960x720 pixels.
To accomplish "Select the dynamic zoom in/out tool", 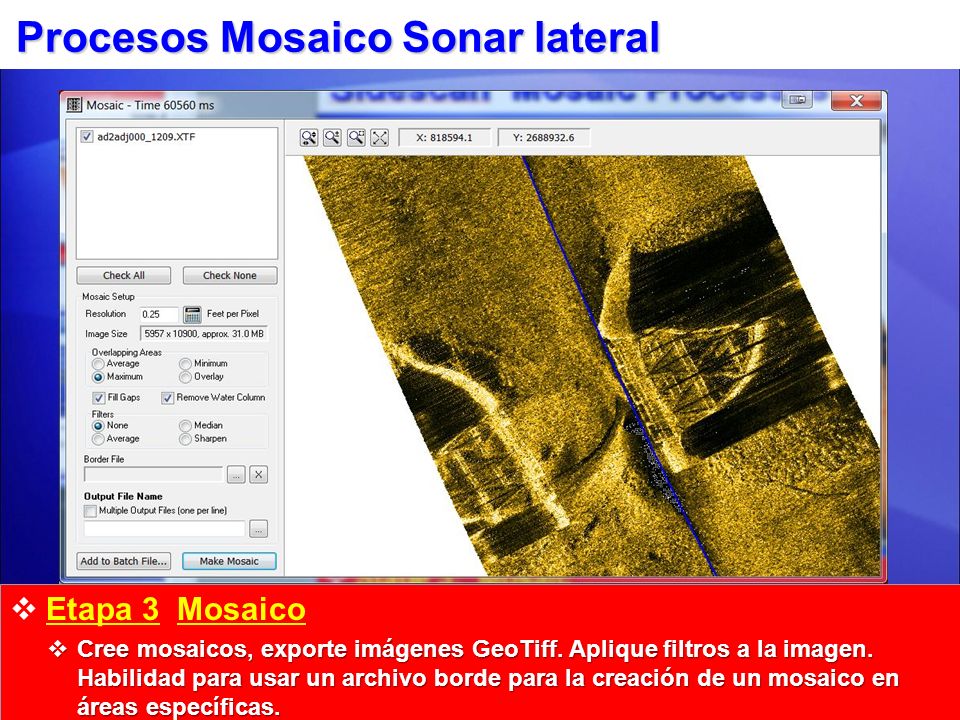I will tap(309, 137).
